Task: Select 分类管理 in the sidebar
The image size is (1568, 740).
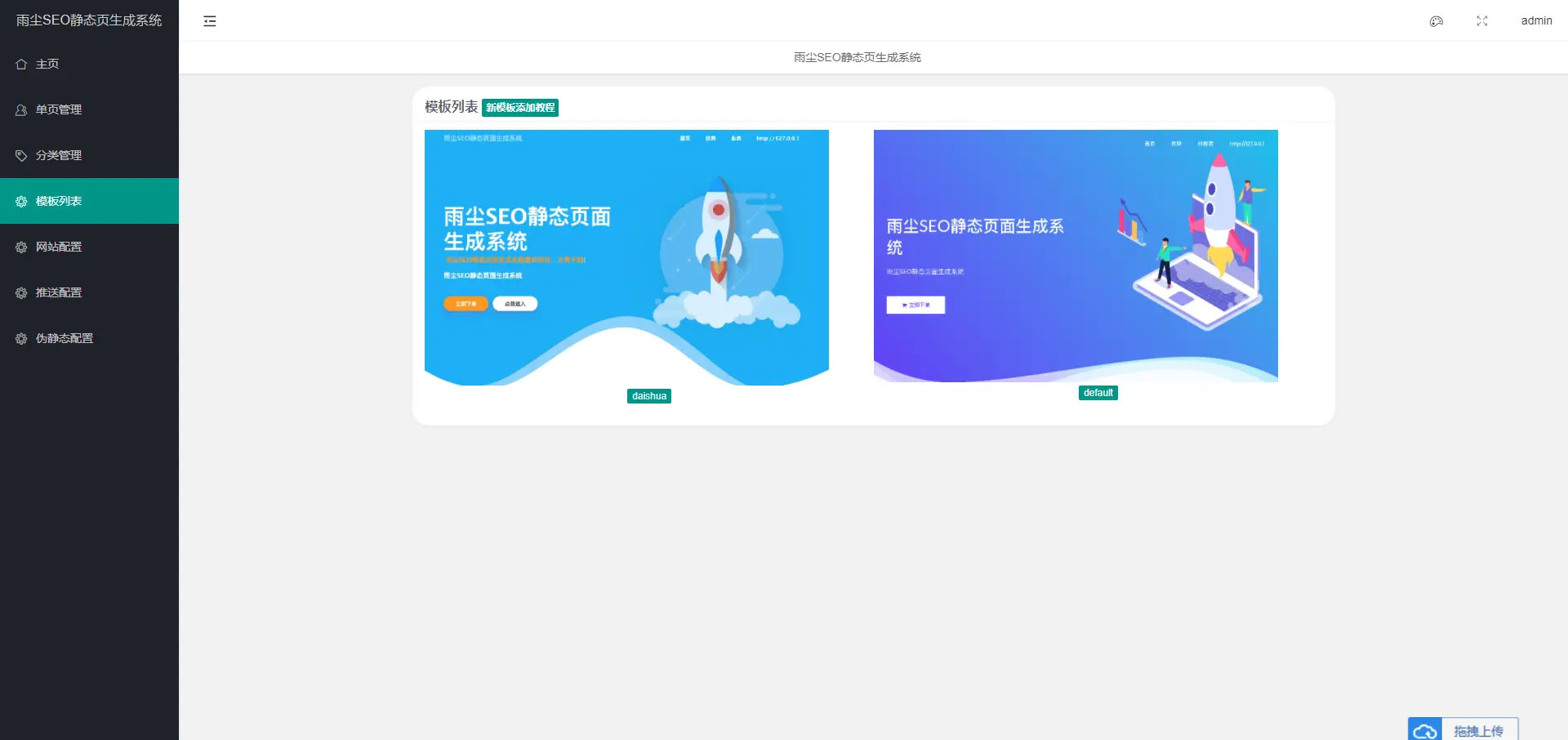Action: point(57,154)
